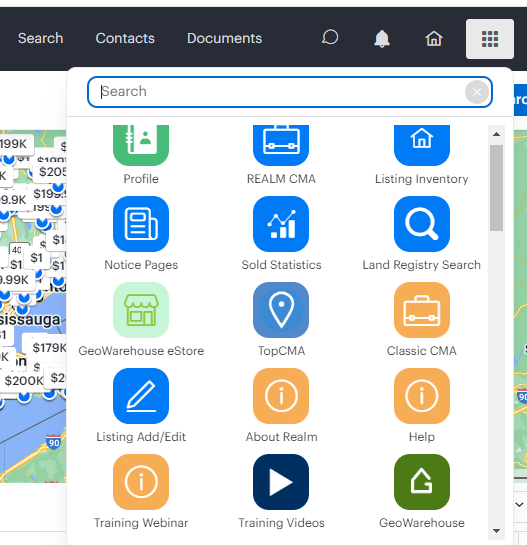The image size is (527, 545).
Task: Open the Training Videos app
Action: [x=281, y=482]
